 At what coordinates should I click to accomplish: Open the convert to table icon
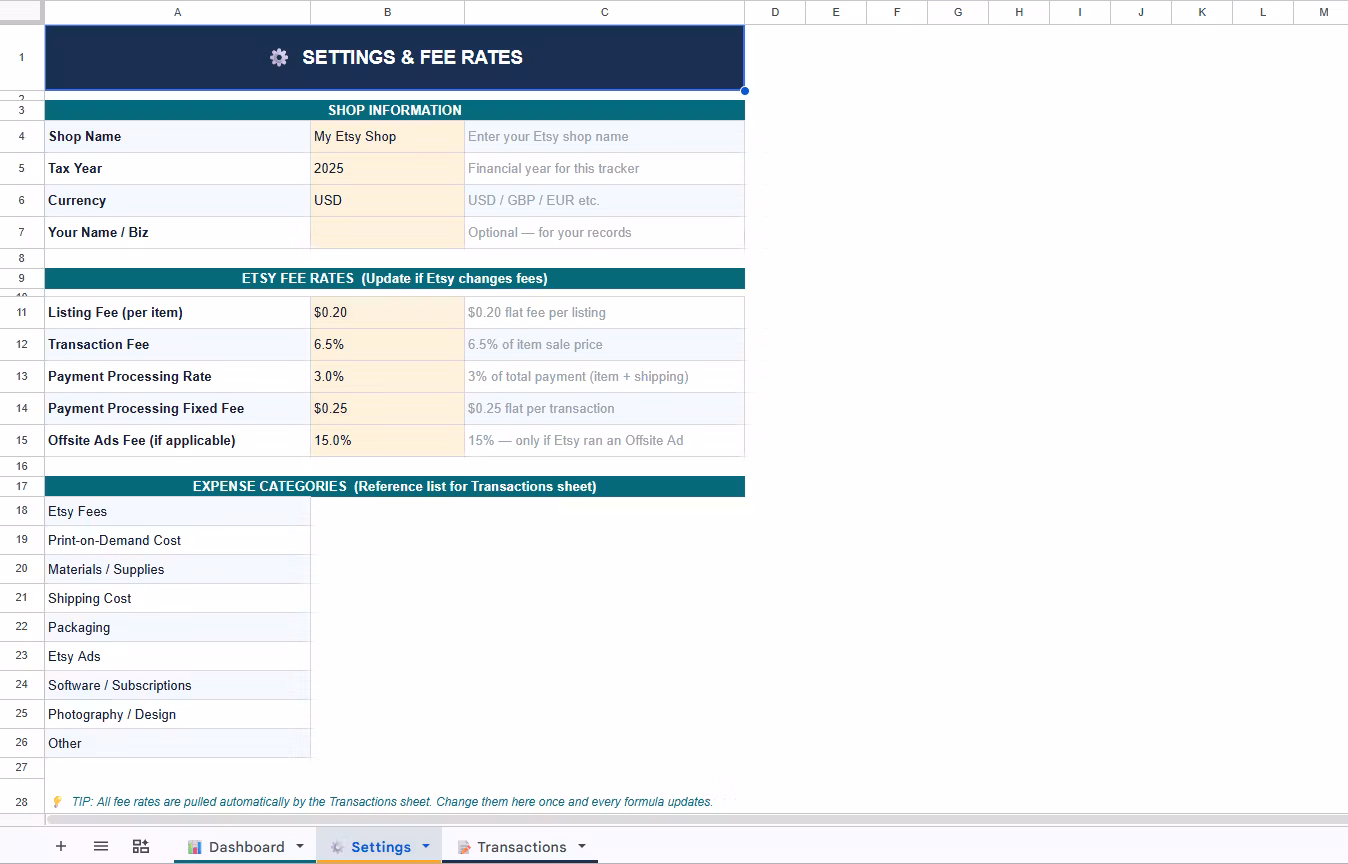pyautogui.click(x=141, y=846)
